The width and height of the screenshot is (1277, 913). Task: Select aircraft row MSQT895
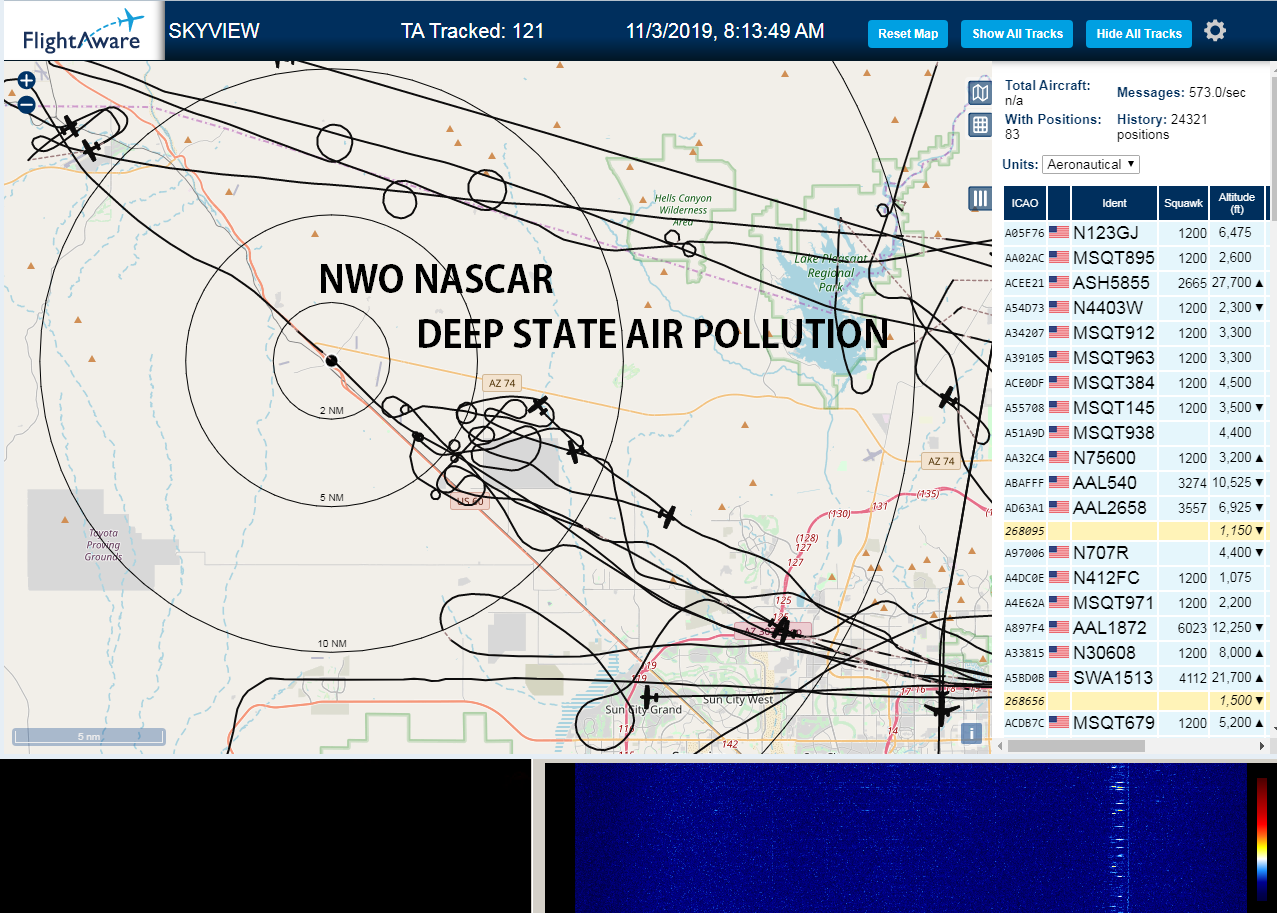click(x=1136, y=257)
